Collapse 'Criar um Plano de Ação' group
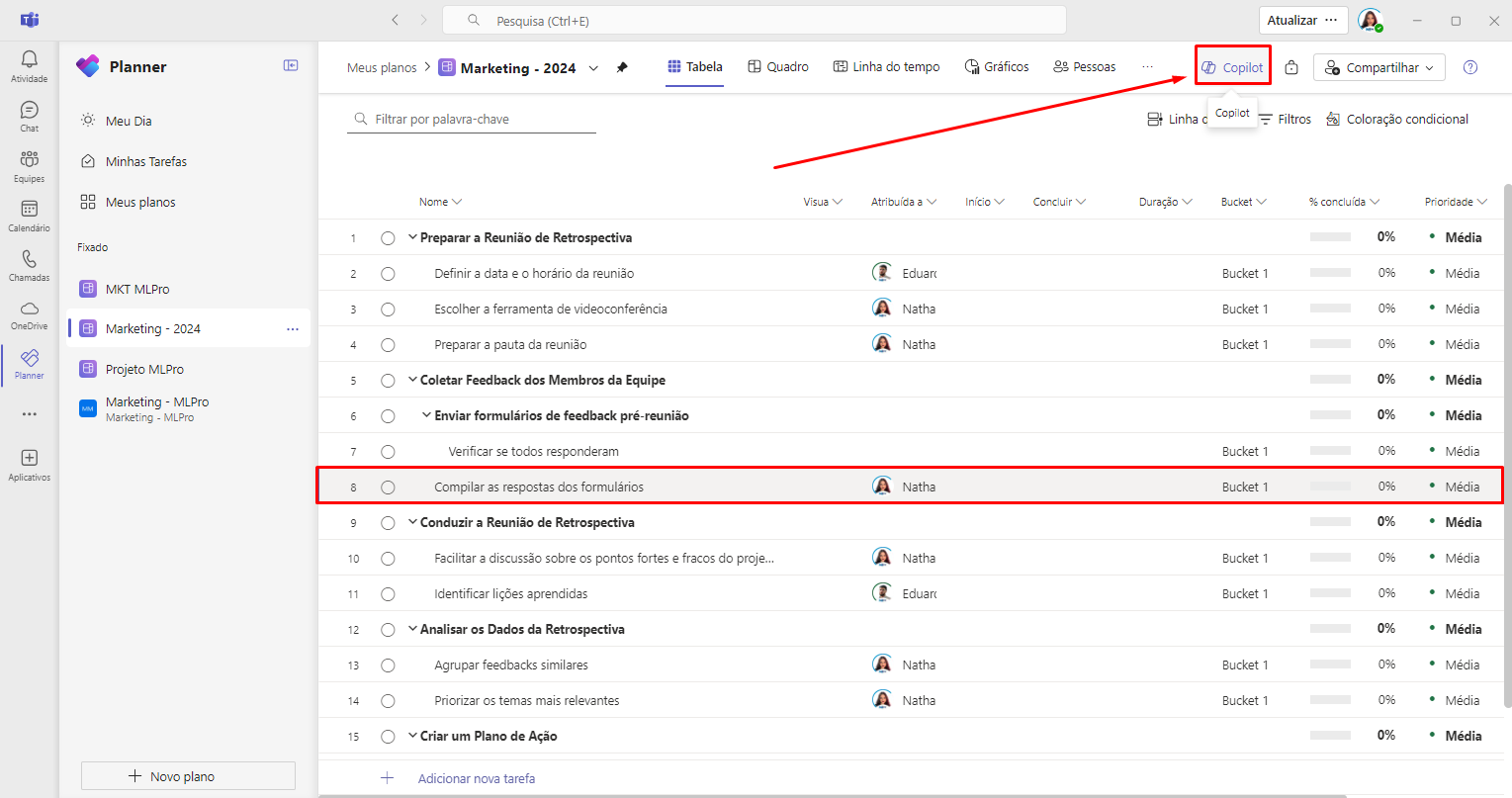Viewport: 1512px width, 798px height. (x=412, y=736)
